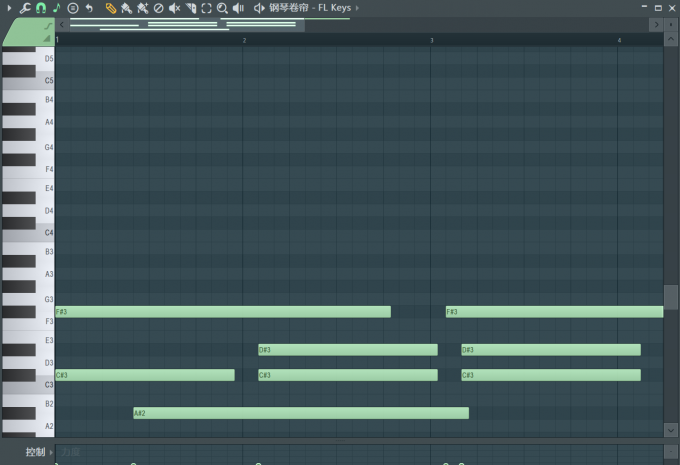
Task: Select the first D#3 note in bar 2
Action: pyautogui.click(x=348, y=350)
